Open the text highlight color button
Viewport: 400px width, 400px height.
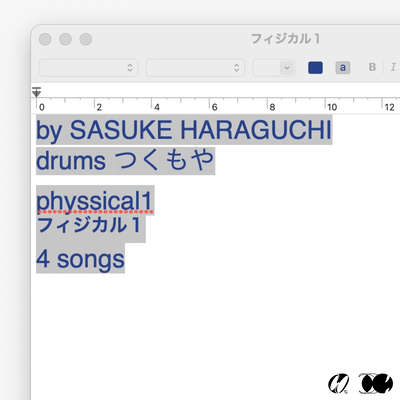pos(343,68)
